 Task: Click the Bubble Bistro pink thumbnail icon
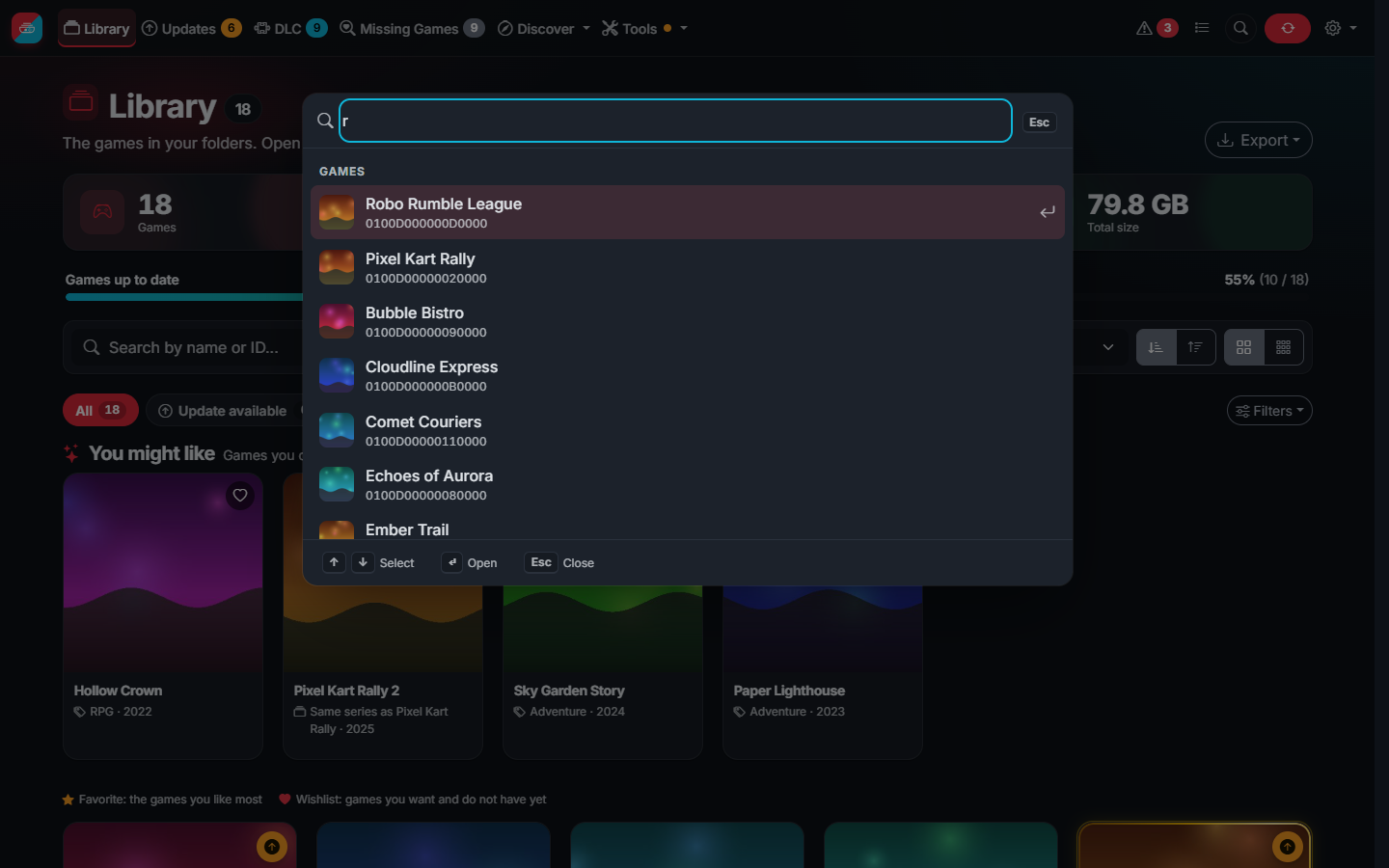tap(337, 321)
